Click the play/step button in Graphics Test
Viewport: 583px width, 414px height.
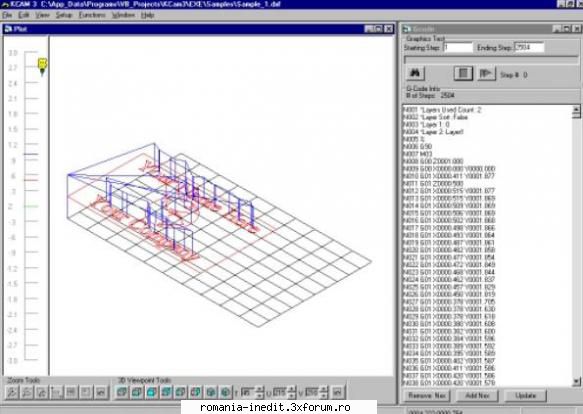[486, 73]
